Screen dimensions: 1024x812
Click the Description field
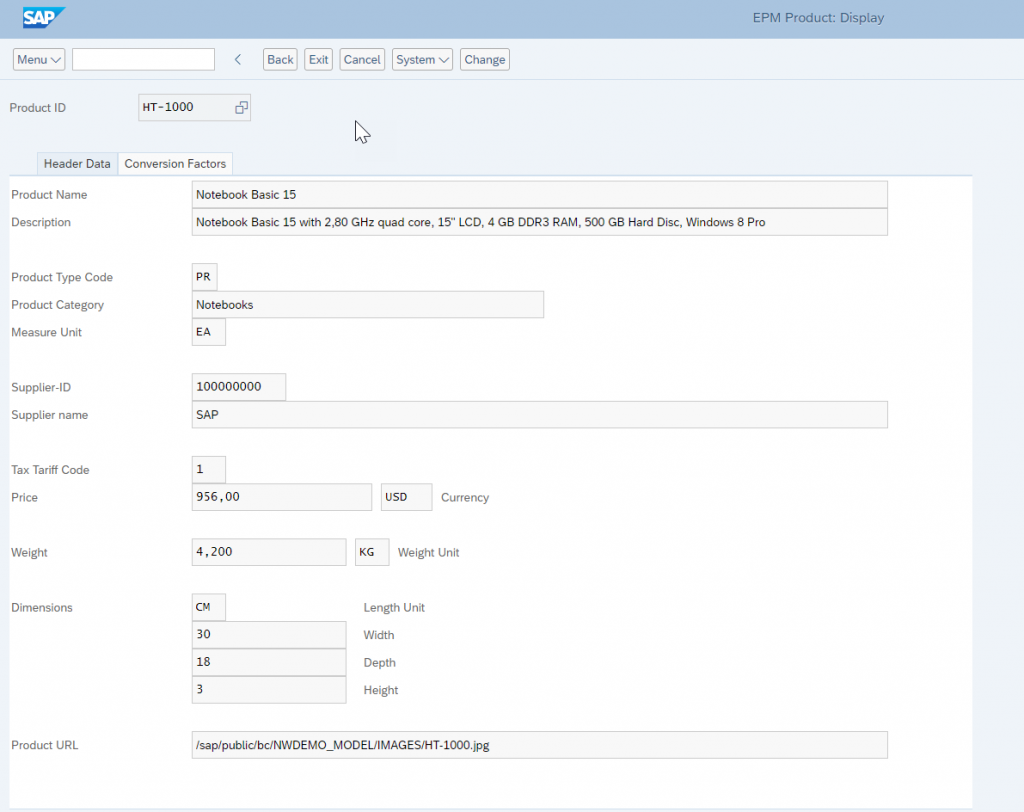coord(539,222)
